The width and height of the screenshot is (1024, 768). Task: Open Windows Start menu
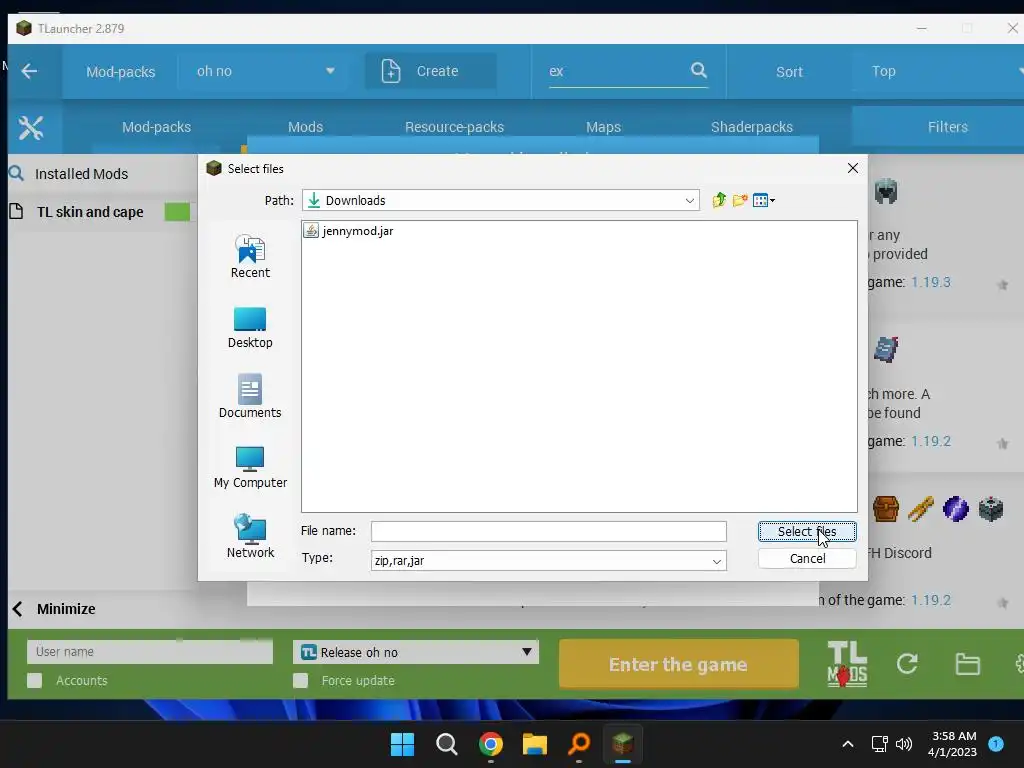coord(402,744)
